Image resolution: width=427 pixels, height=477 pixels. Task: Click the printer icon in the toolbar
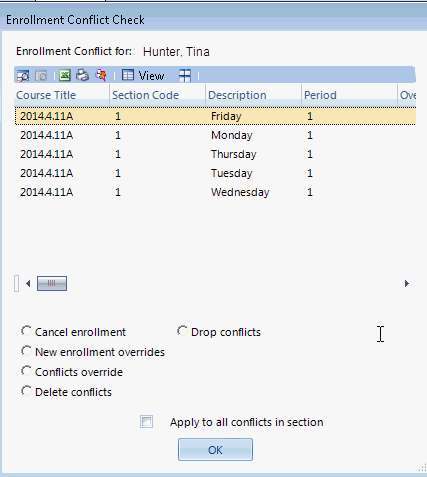(82, 75)
